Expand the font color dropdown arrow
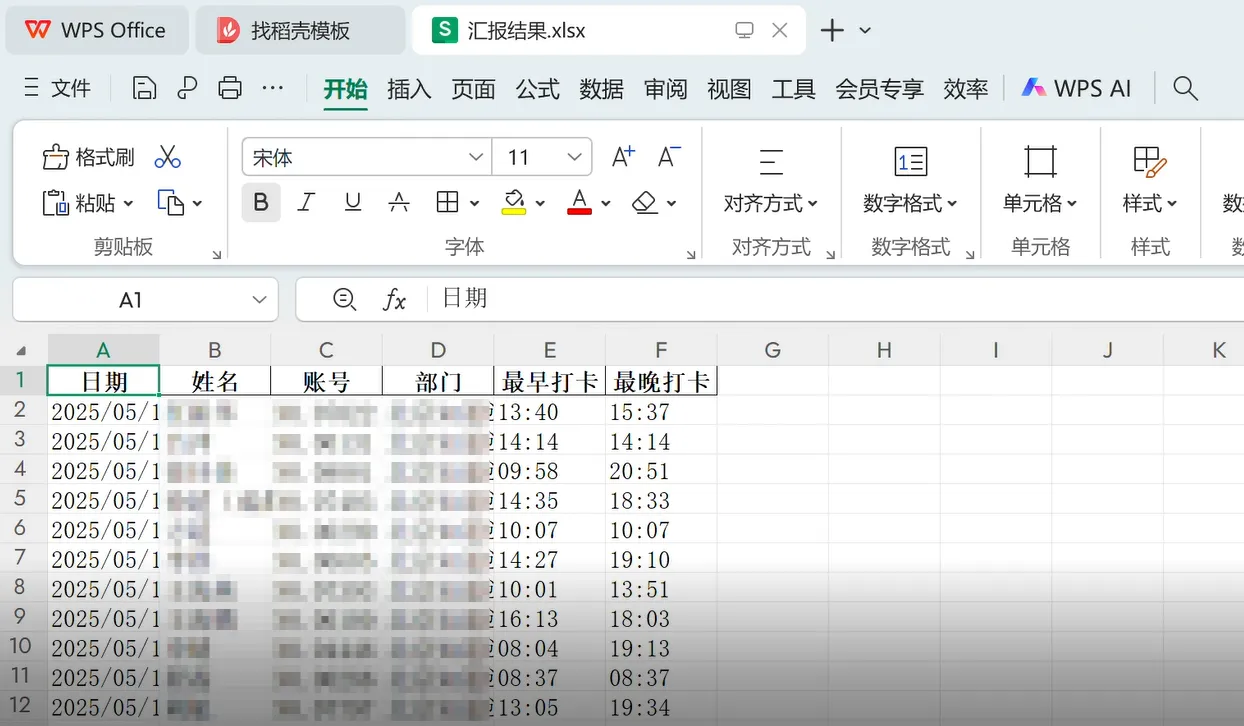The width and height of the screenshot is (1244, 726). (605, 204)
